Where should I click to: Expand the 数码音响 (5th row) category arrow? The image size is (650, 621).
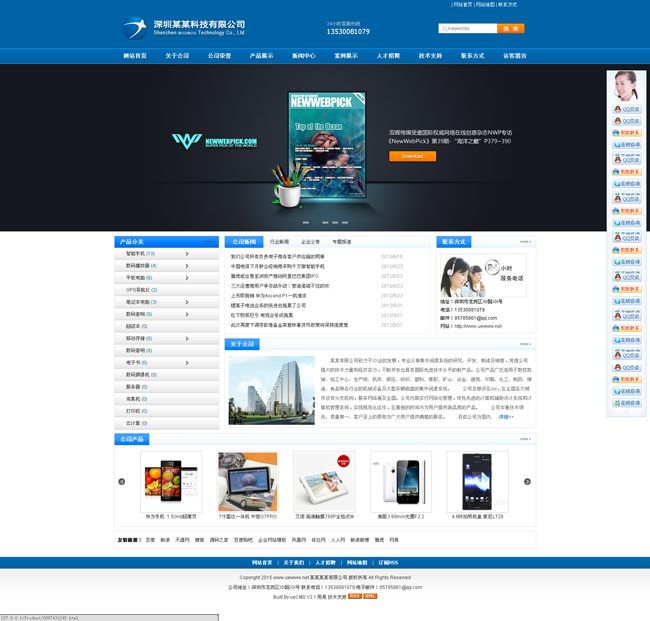pyautogui.click(x=187, y=314)
